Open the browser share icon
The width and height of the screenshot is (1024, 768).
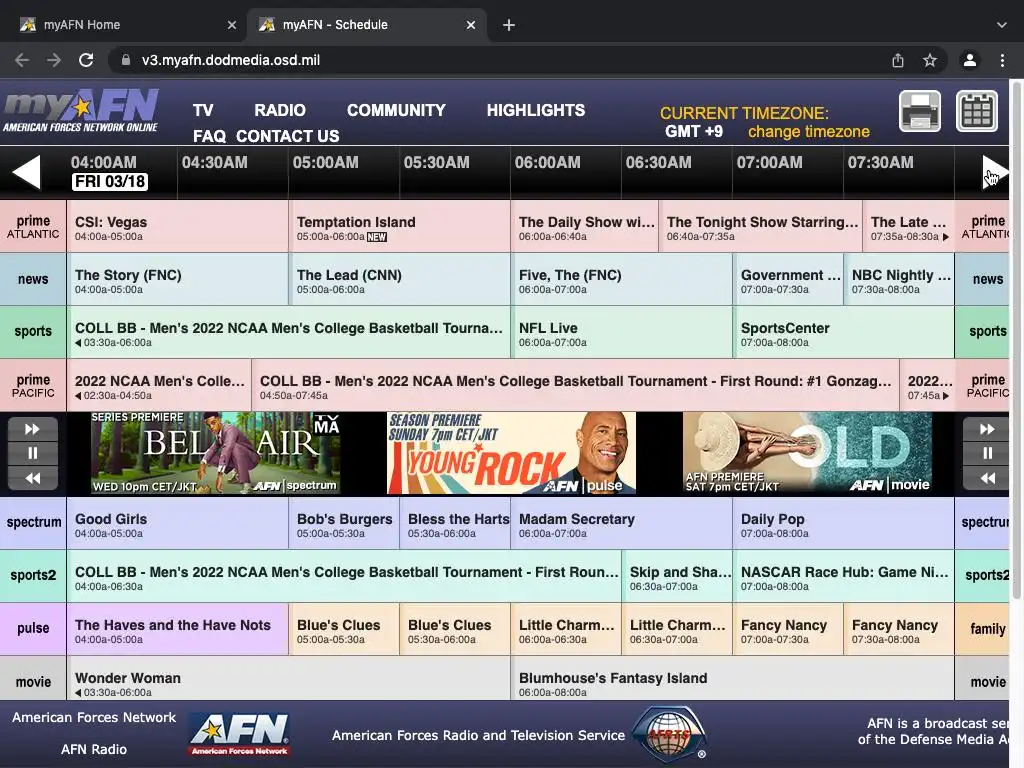coord(898,60)
